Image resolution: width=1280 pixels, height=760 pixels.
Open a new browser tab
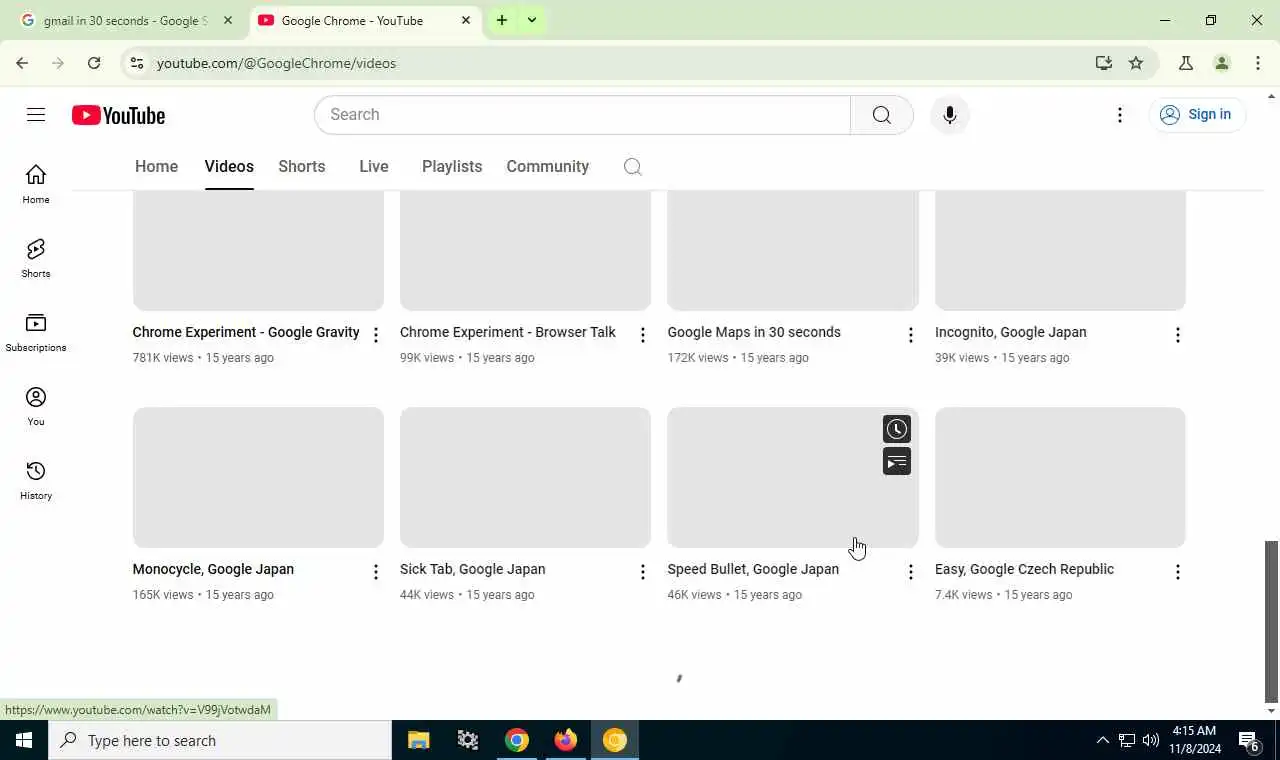click(x=502, y=20)
